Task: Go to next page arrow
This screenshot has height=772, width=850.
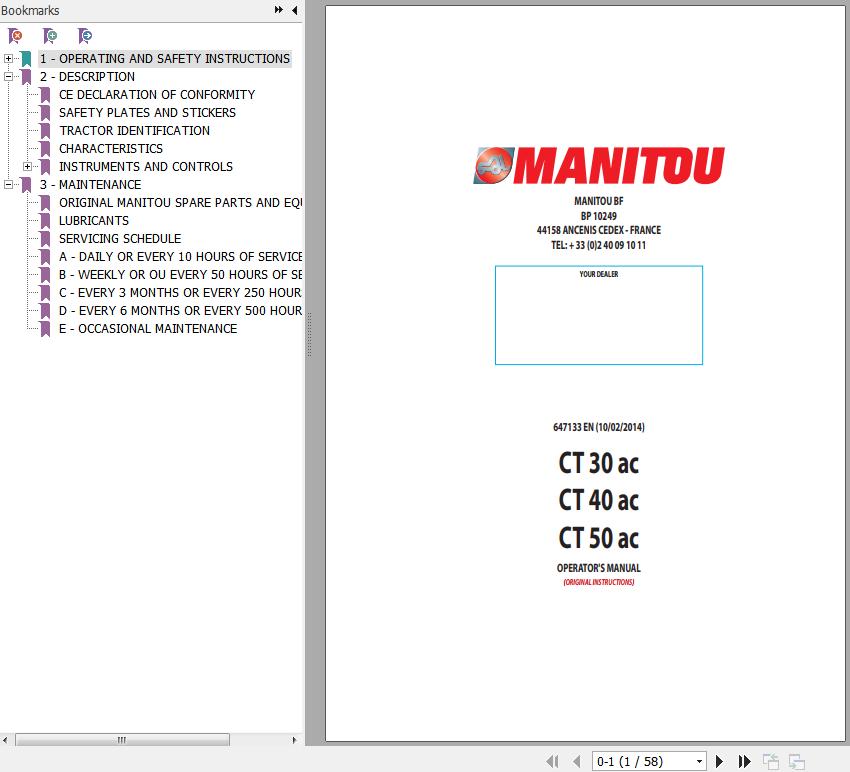Action: point(719,761)
